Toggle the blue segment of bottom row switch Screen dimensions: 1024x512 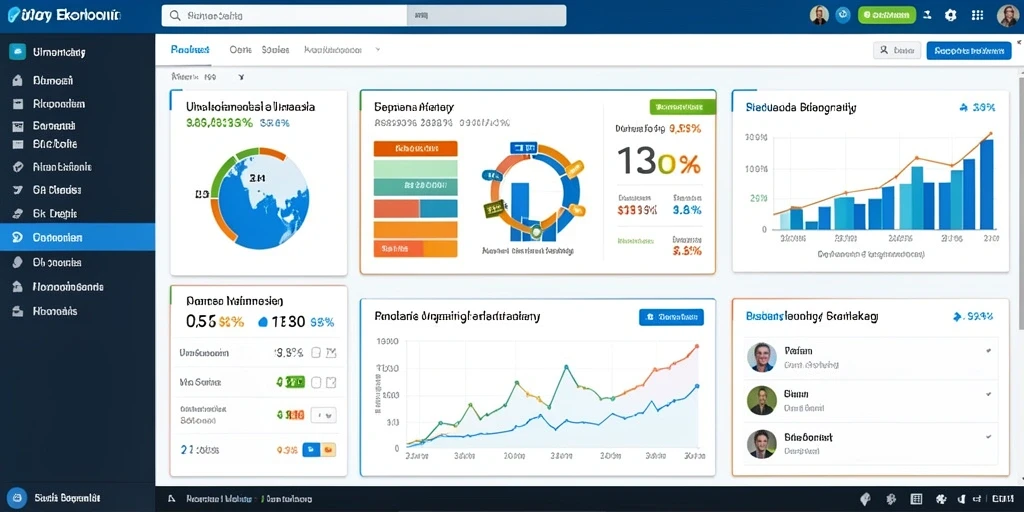pos(310,449)
